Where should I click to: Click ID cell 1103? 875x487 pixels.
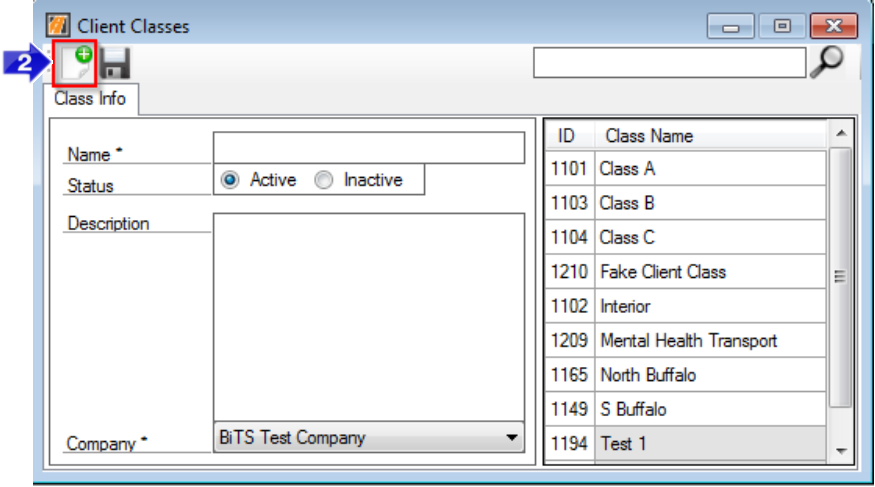point(569,203)
